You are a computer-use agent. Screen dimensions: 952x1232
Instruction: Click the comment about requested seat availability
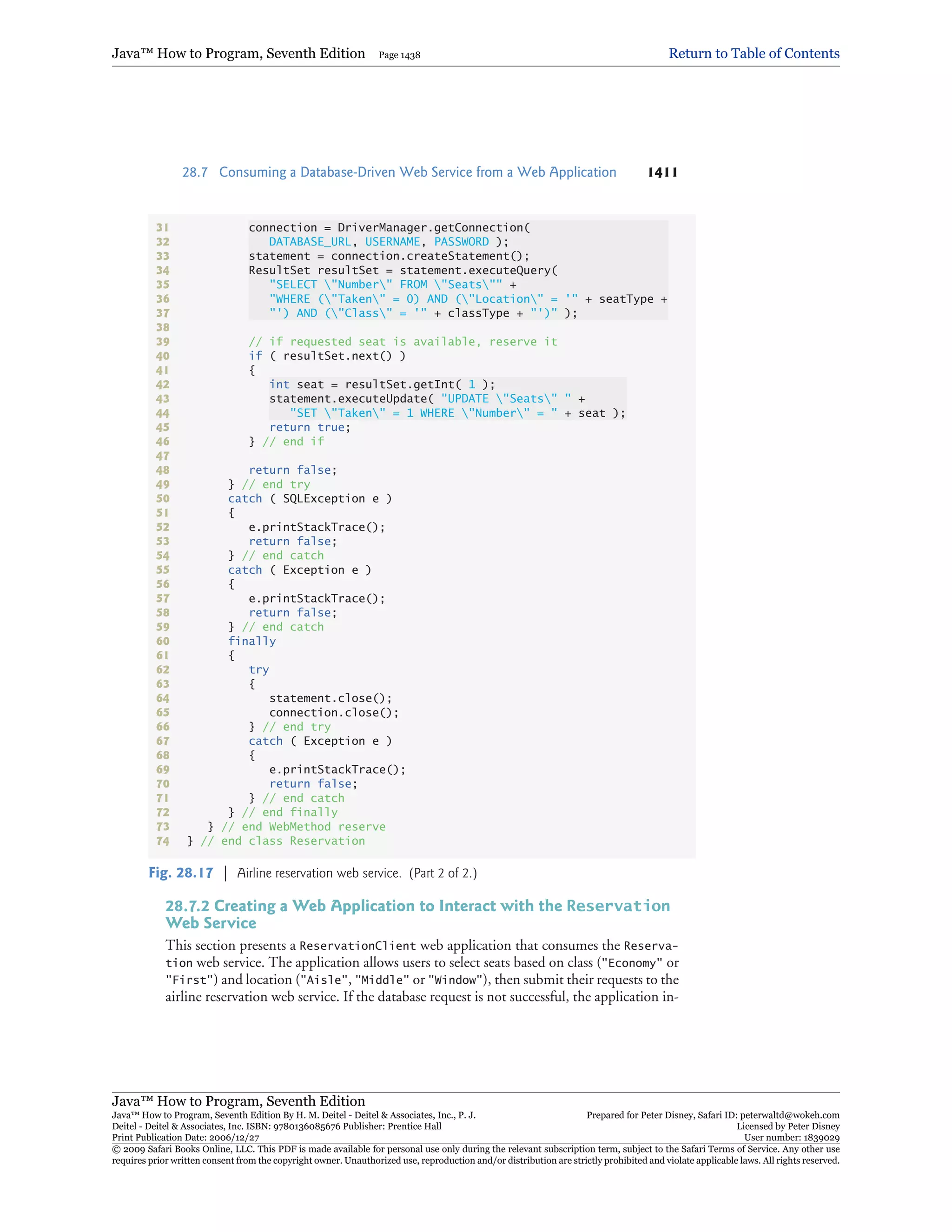pos(403,342)
